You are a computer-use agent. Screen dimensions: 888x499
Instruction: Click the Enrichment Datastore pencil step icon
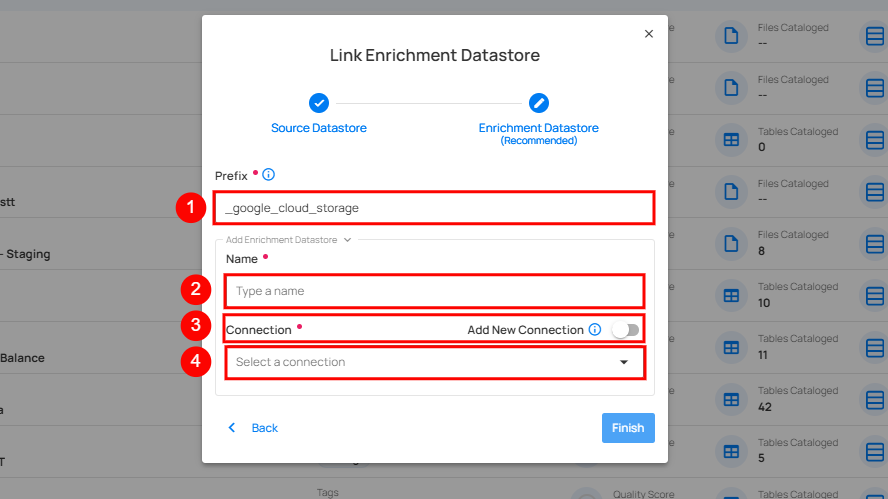tap(538, 103)
